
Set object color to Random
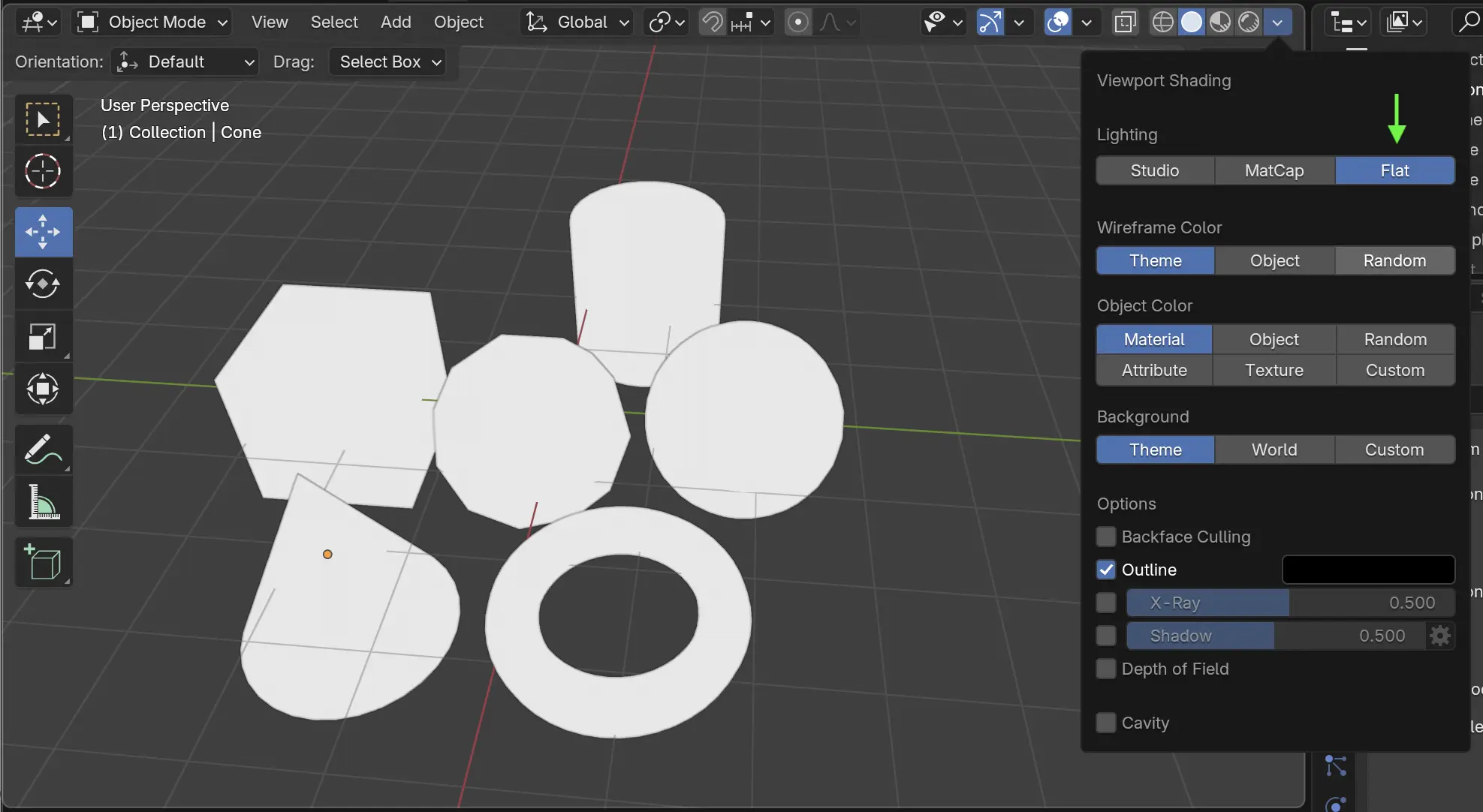[1394, 339]
